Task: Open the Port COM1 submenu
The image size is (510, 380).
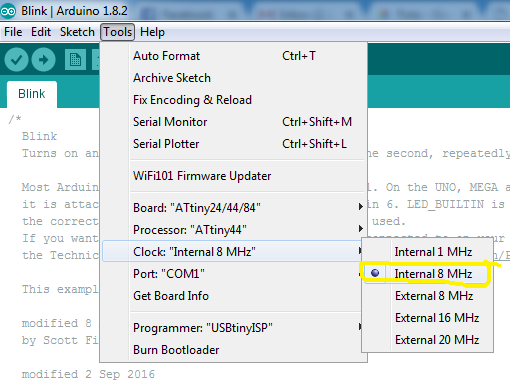Action: click(233, 274)
